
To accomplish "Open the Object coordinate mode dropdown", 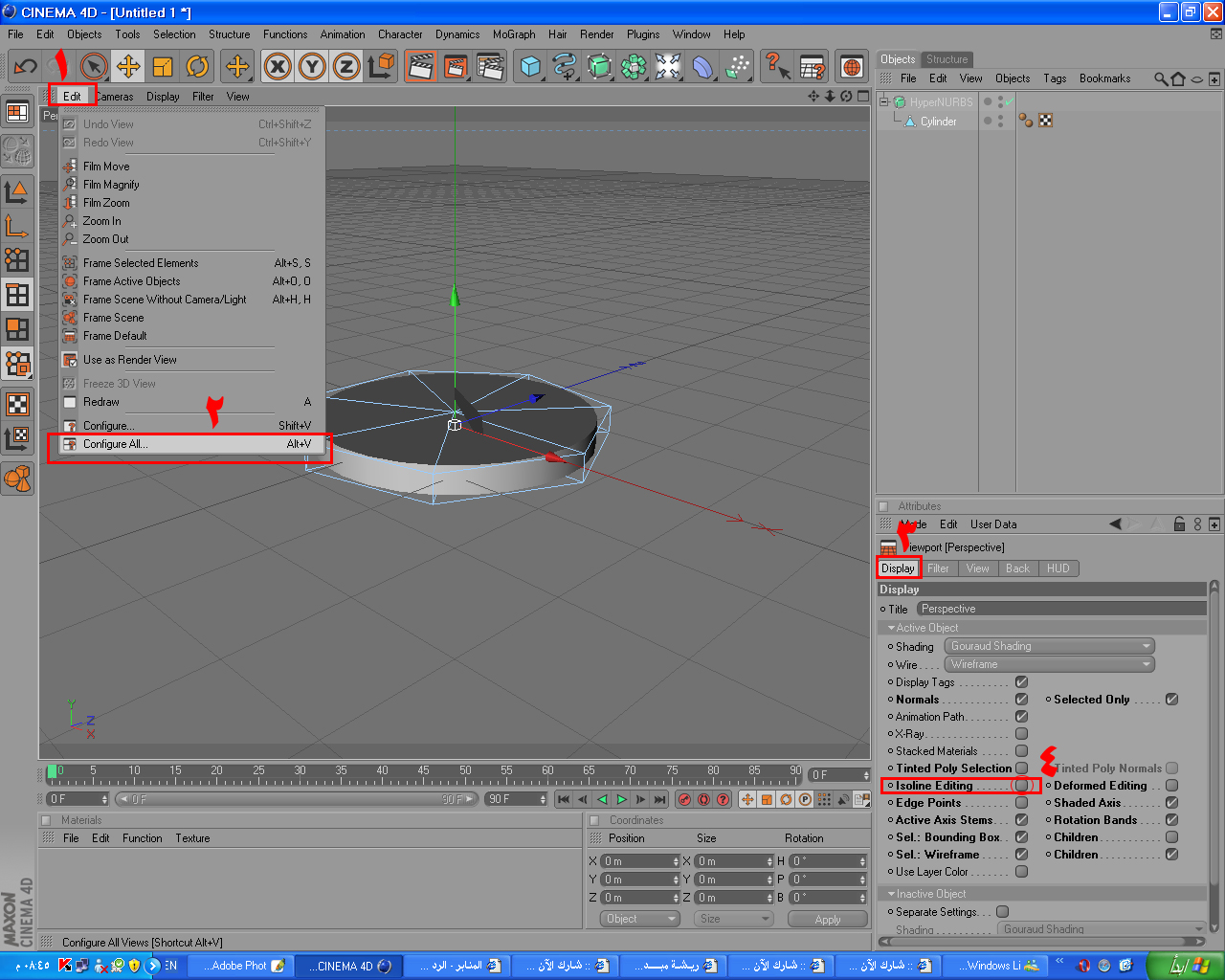I will 640,919.
